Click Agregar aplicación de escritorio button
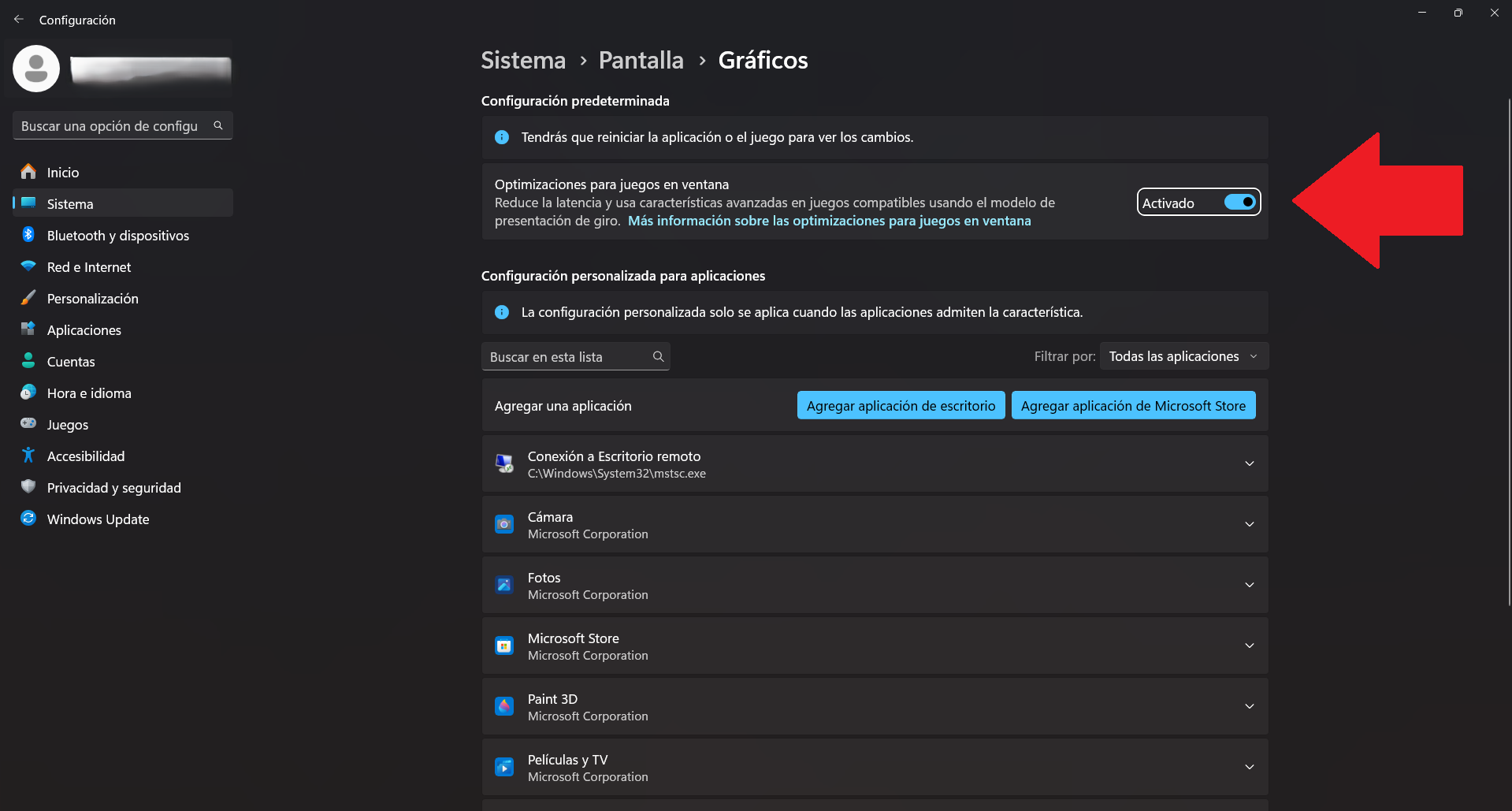The height and width of the screenshot is (811, 1512). (x=901, y=405)
